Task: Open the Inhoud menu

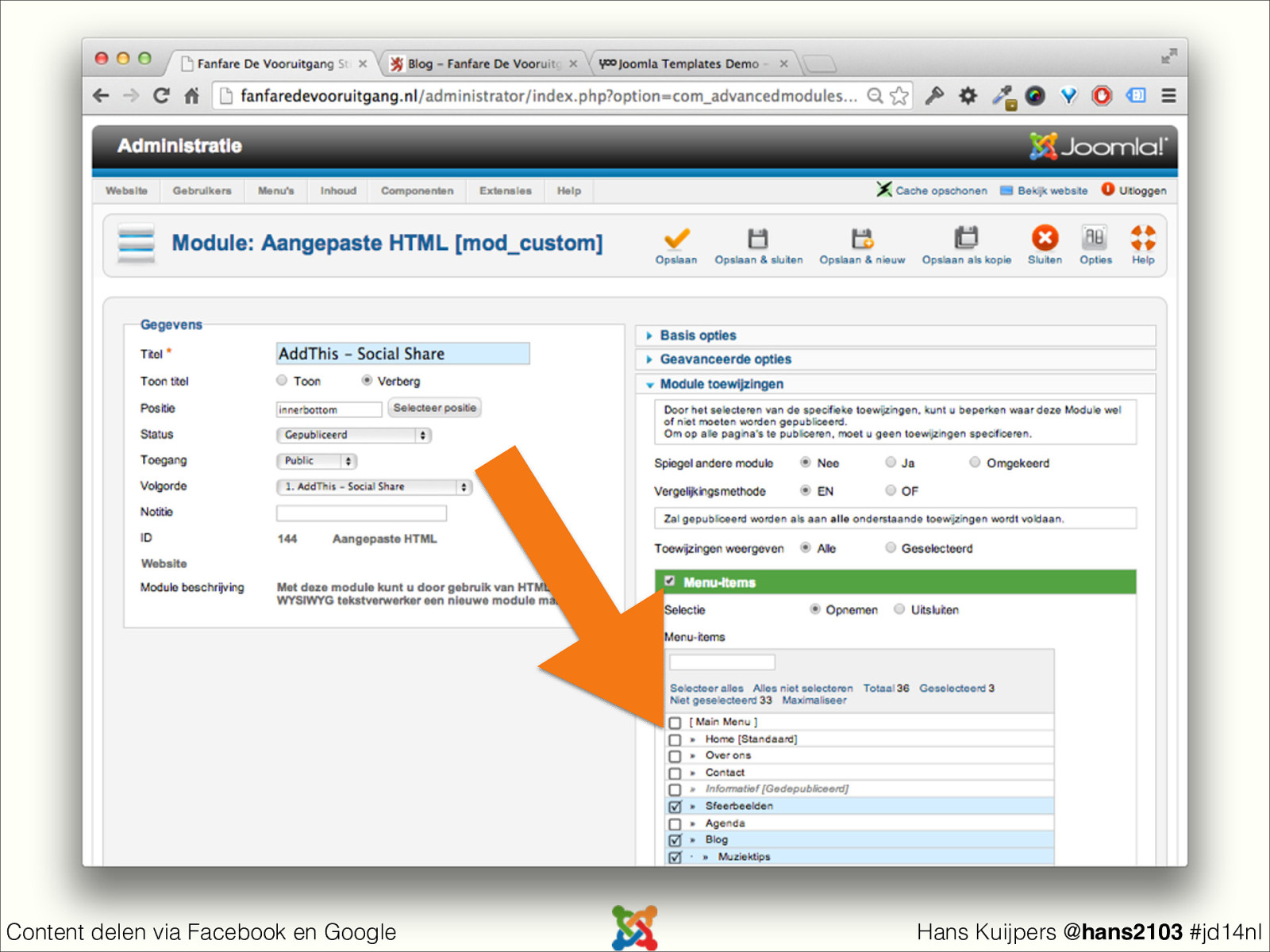Action: point(338,191)
